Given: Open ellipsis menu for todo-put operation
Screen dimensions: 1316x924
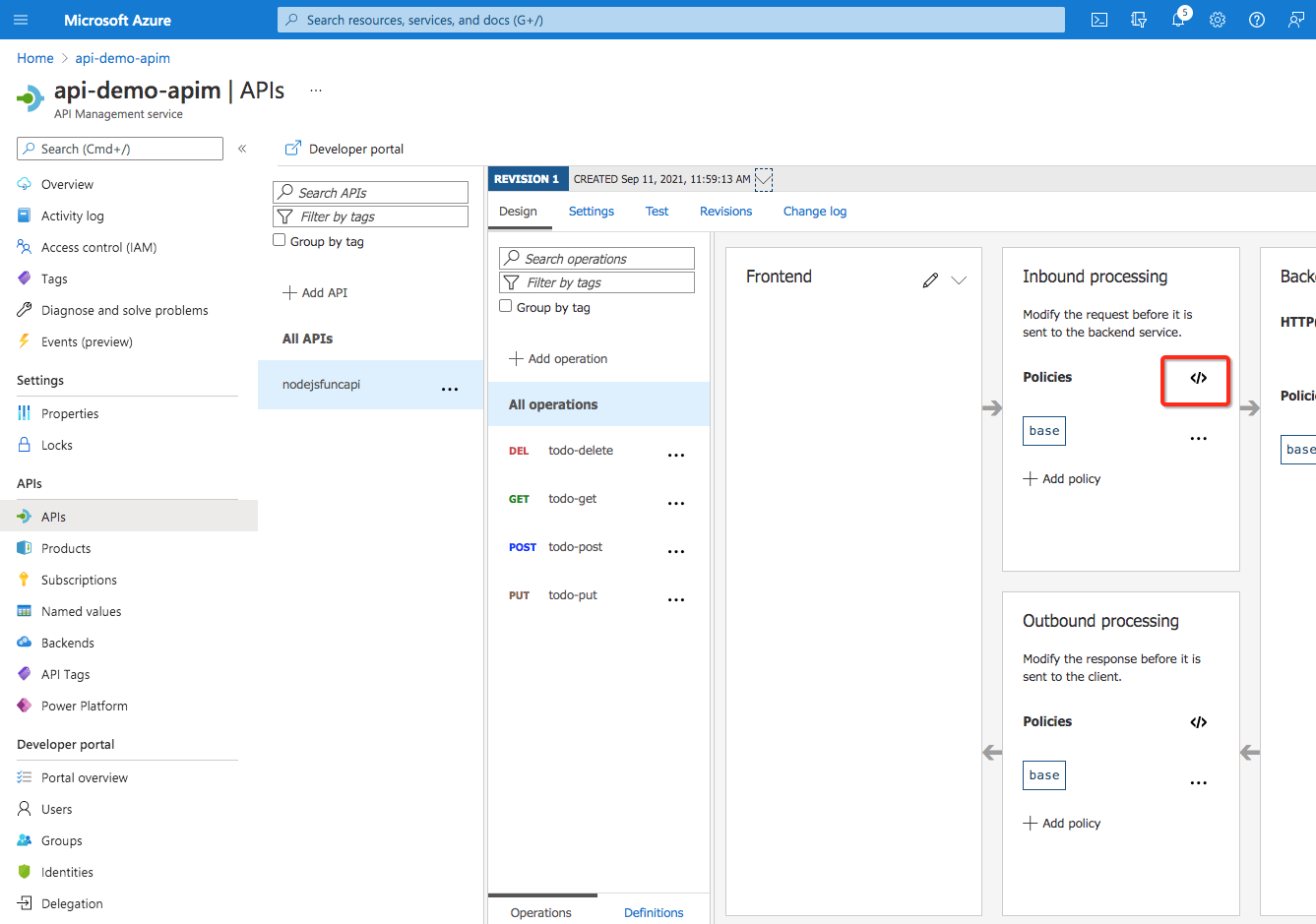Looking at the screenshot, I should 676,600.
